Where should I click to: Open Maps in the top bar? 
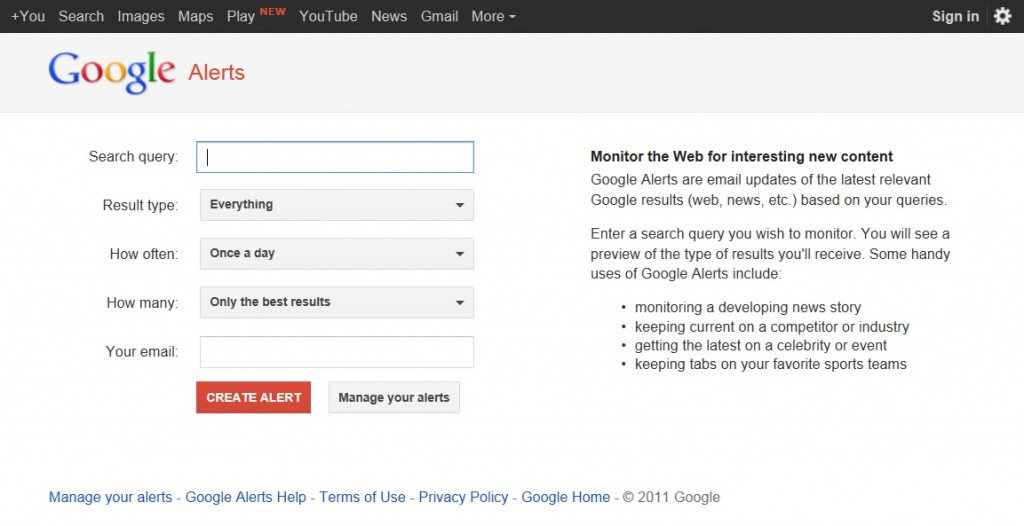[x=195, y=16]
